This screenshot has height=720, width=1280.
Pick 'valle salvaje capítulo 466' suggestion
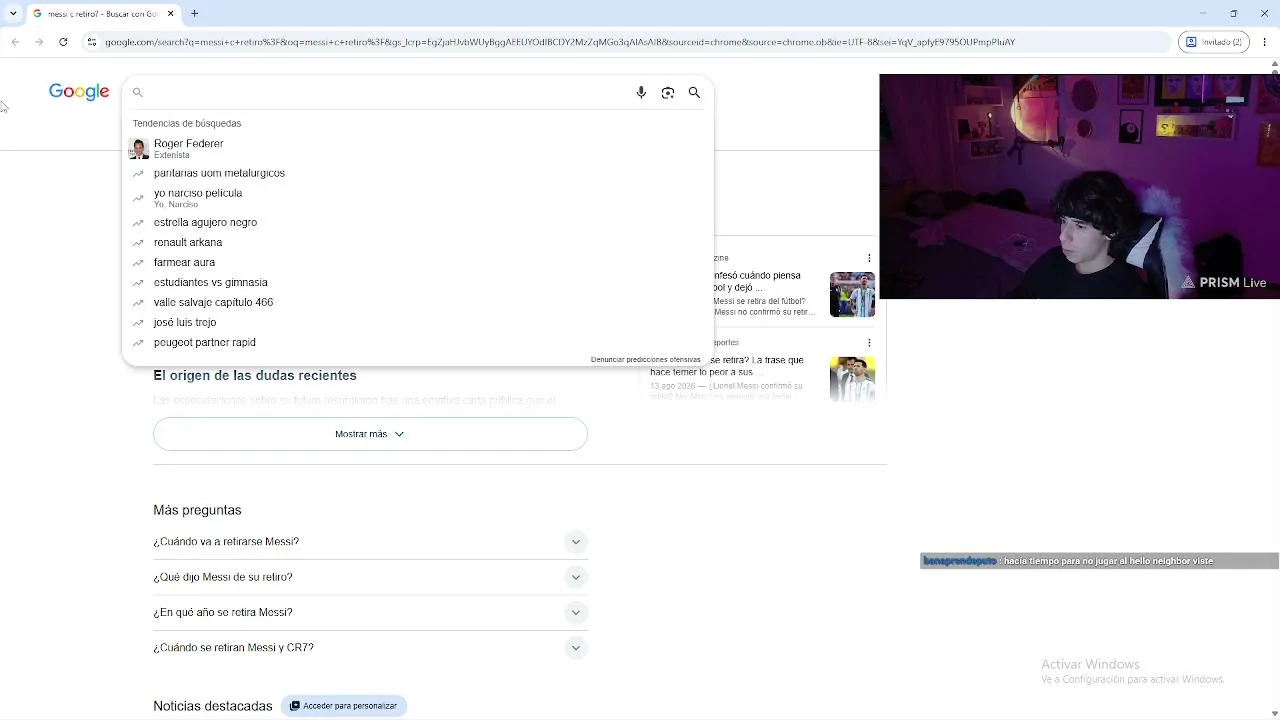pos(418,302)
